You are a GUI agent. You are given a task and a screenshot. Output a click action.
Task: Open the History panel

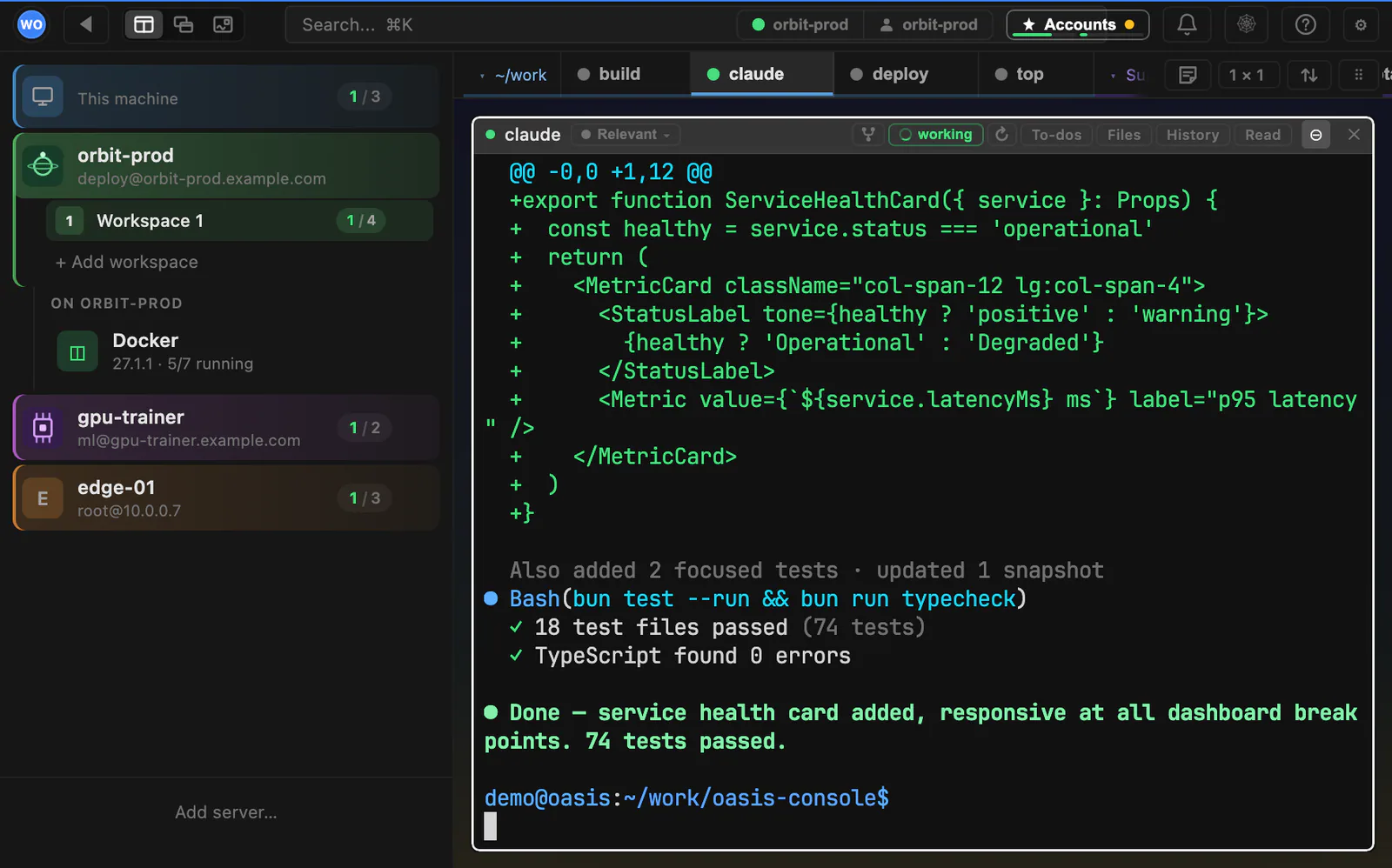tap(1192, 135)
